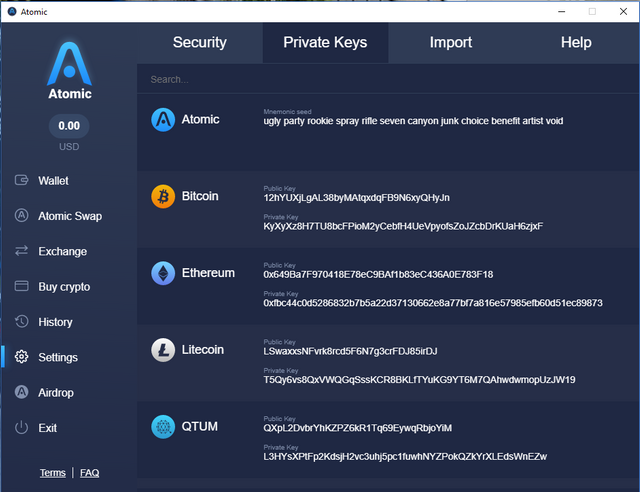Image resolution: width=640 pixels, height=492 pixels.
Task: Click the Mnemonic seed label
Action: (x=287, y=111)
